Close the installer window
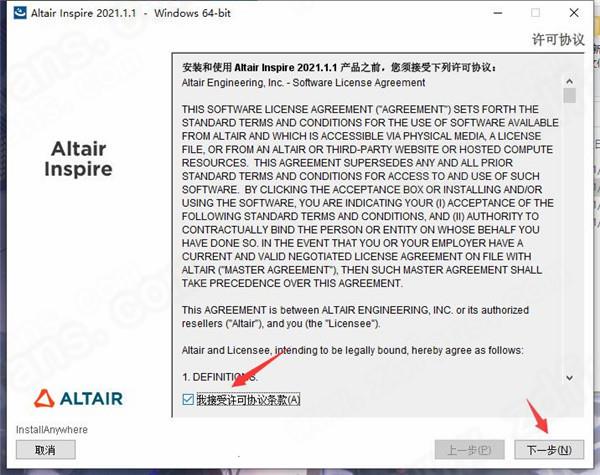Image resolution: width=600 pixels, height=475 pixels. pos(574,13)
